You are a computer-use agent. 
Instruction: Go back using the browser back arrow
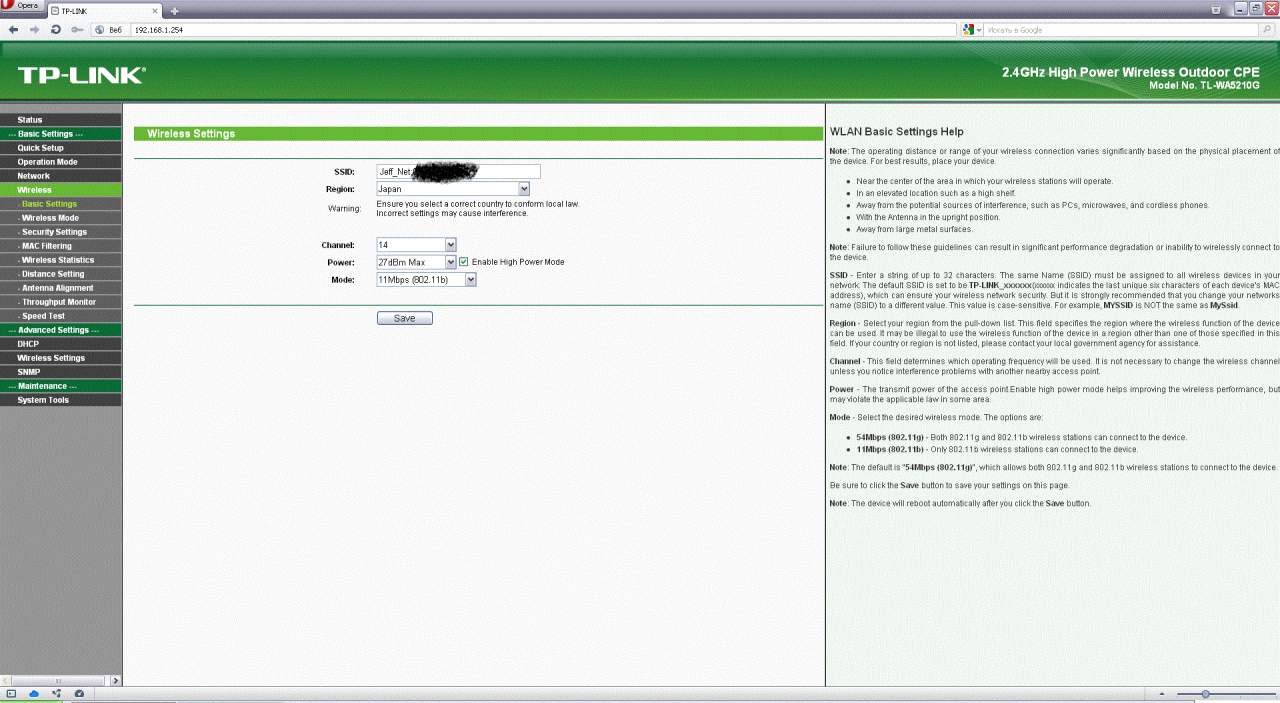pyautogui.click(x=13, y=30)
